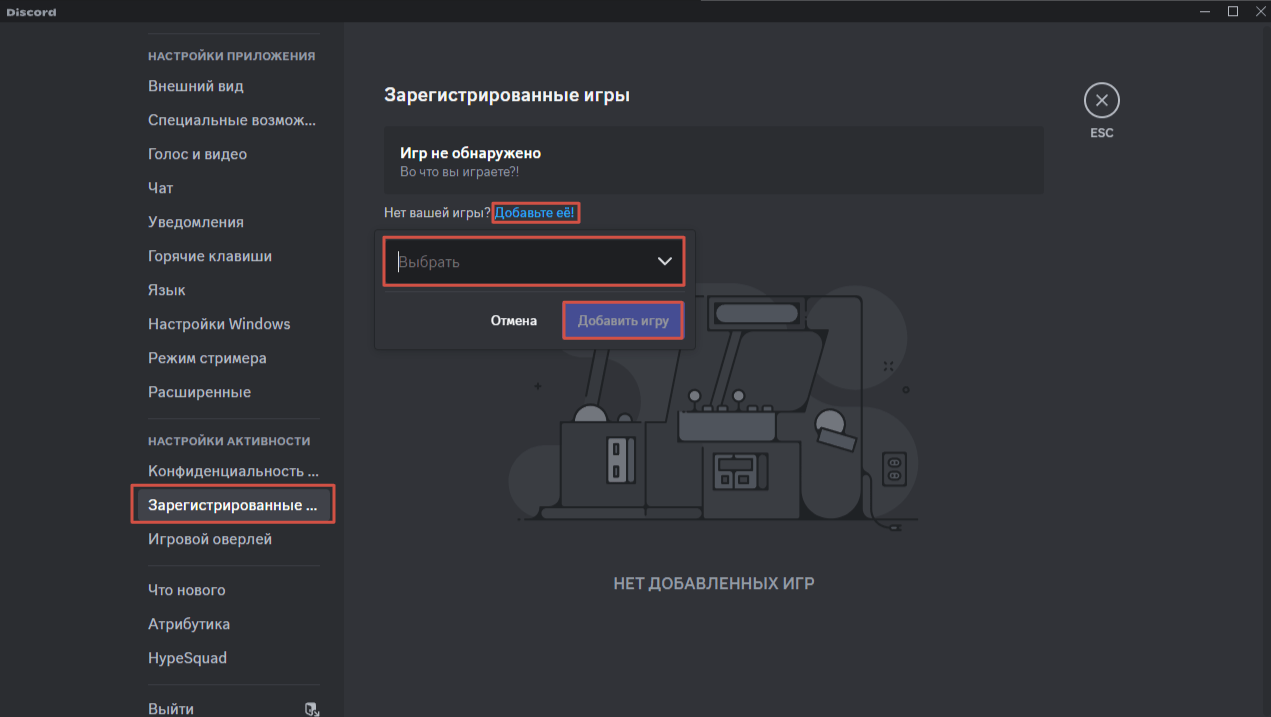Open Игровой оверлей settings
The height and width of the screenshot is (717, 1271).
coord(210,539)
